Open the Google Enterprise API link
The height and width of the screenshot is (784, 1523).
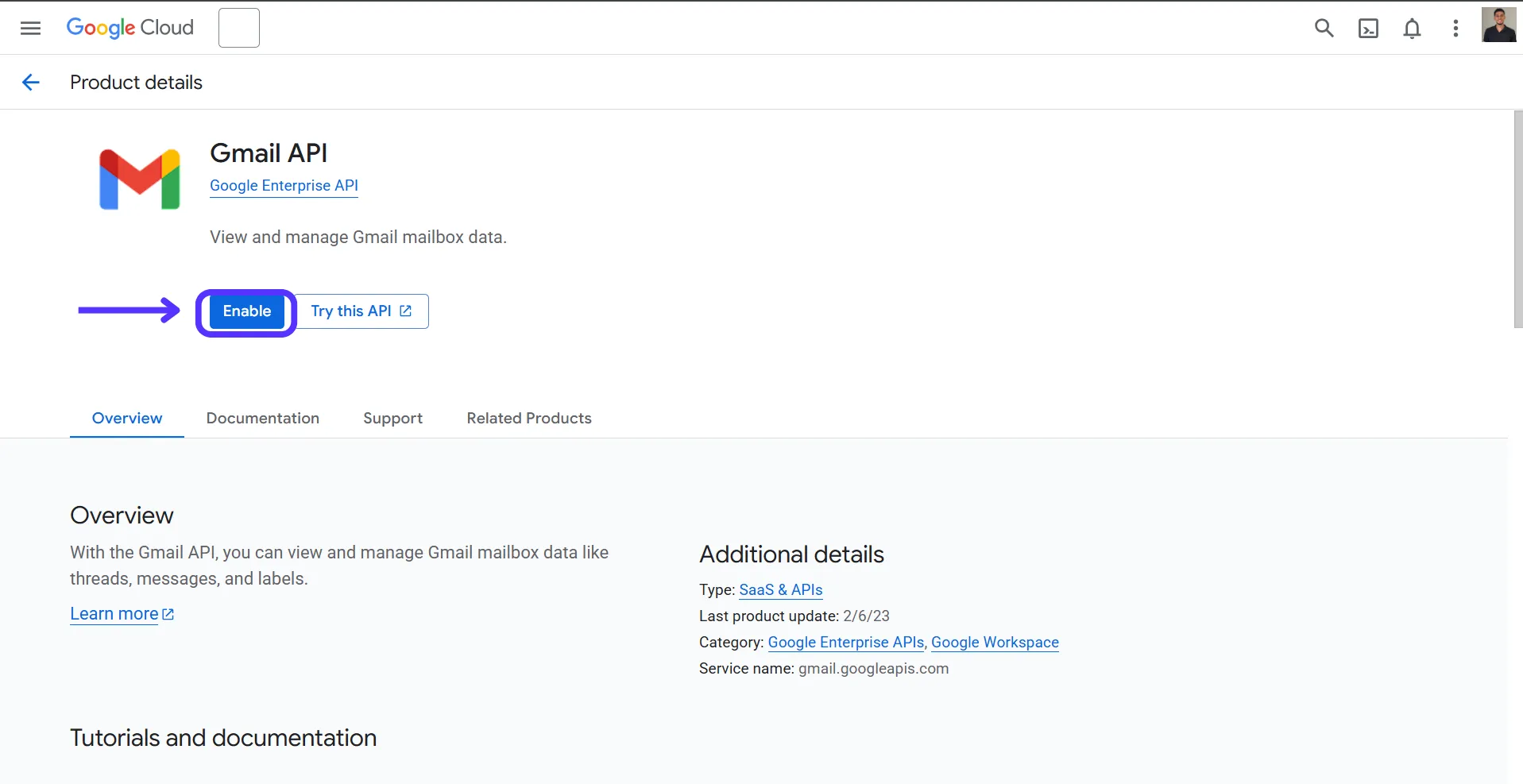[x=284, y=185]
